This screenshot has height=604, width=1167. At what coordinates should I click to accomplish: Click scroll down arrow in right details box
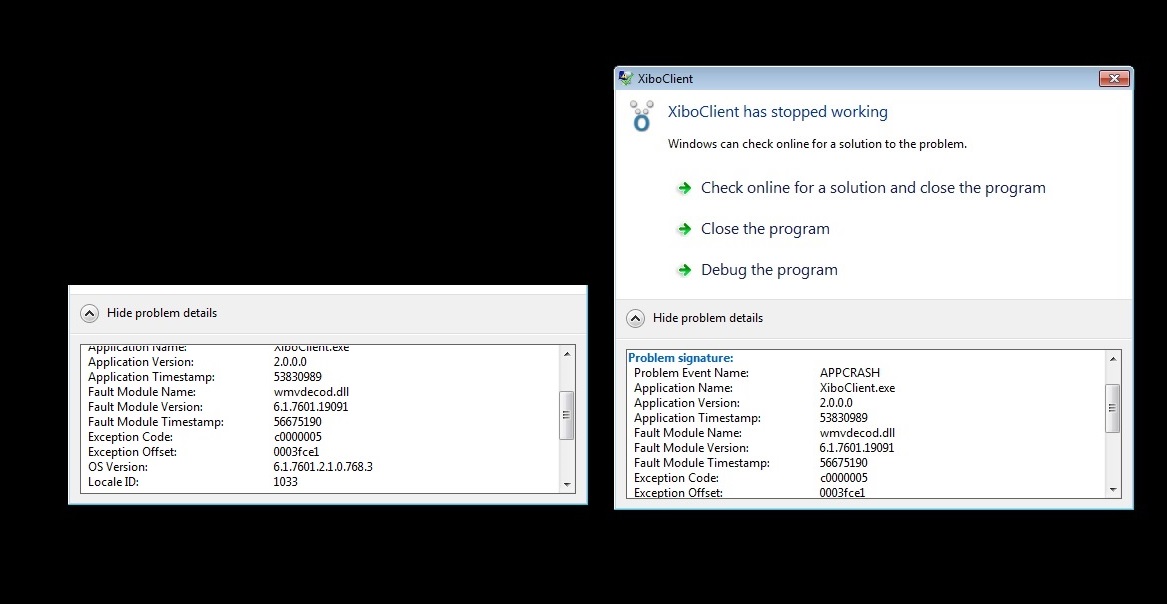1113,489
